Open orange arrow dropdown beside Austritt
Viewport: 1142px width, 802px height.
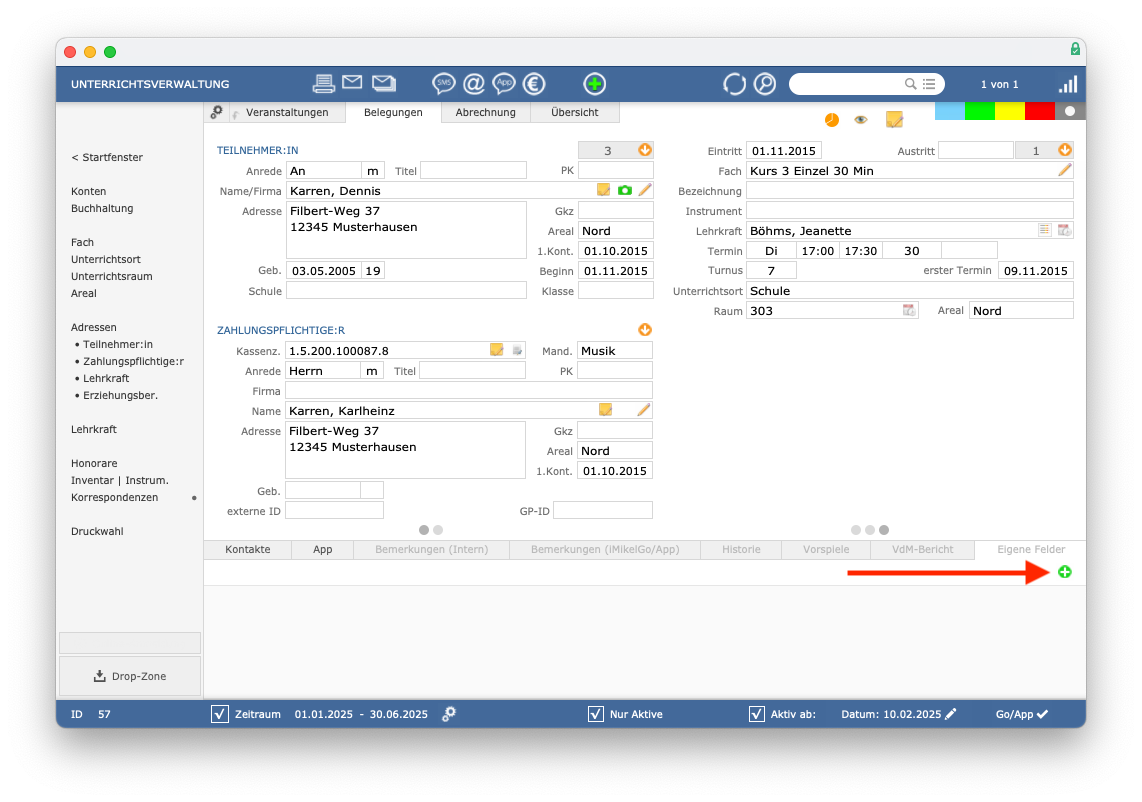(1065, 150)
